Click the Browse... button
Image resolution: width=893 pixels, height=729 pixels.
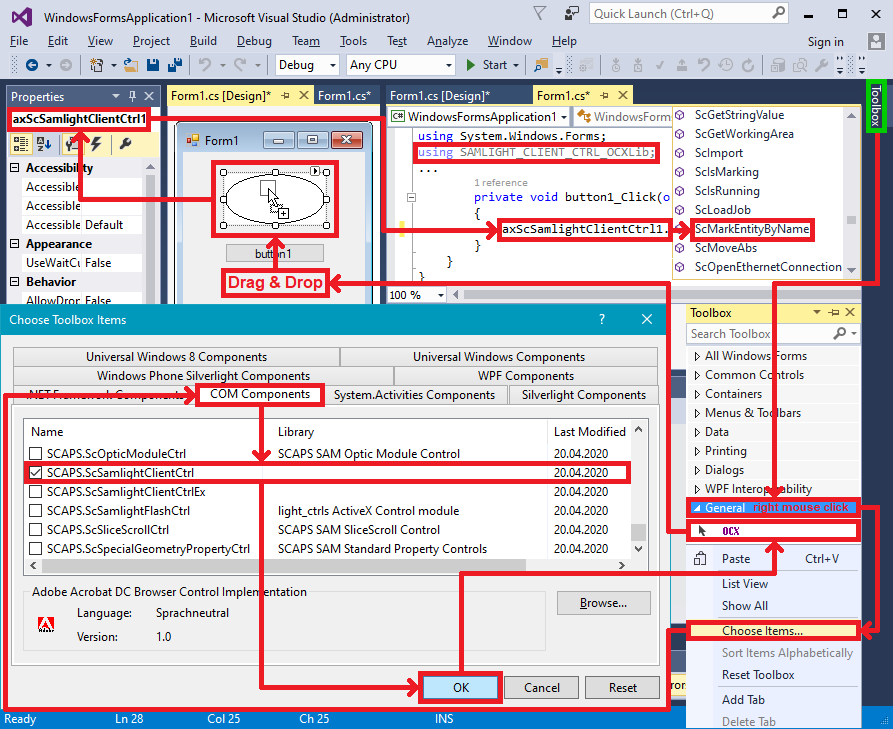[604, 603]
